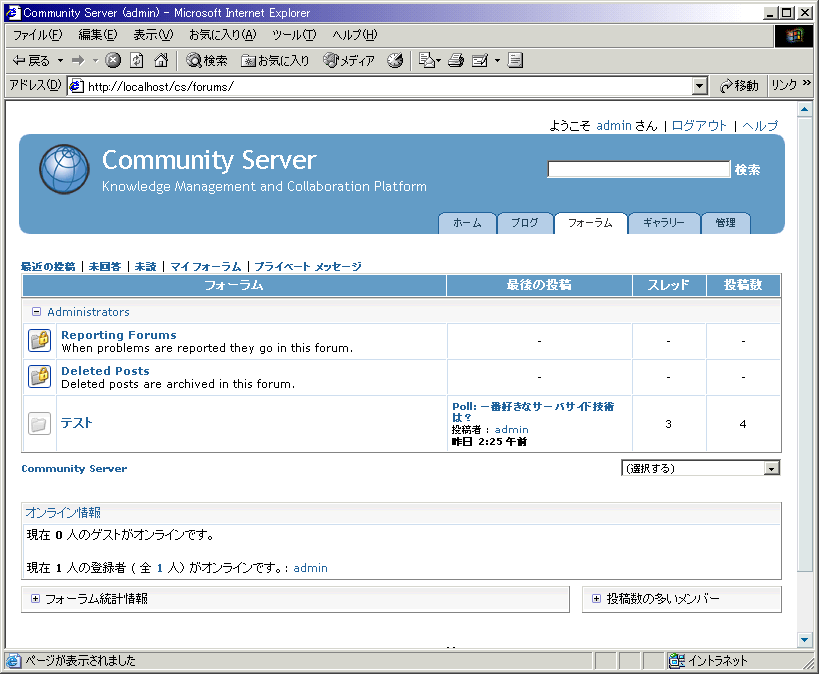Click the Refresh page icon
819x674 pixels.
pos(137,61)
